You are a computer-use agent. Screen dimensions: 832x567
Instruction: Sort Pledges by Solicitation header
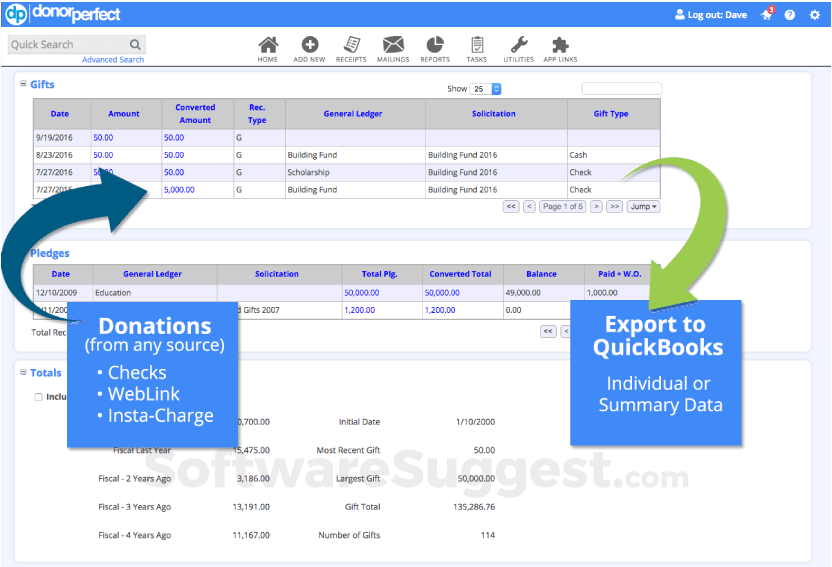click(x=276, y=274)
